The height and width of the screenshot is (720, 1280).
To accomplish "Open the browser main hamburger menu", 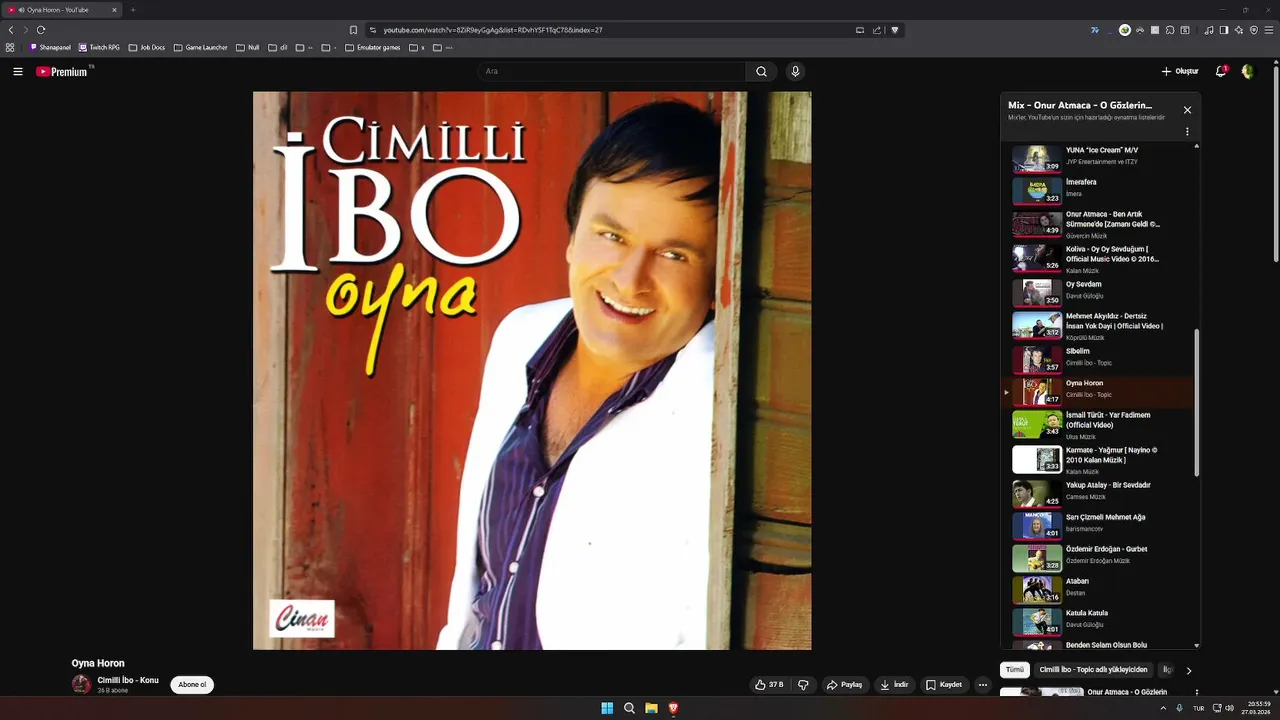I will (1268, 30).
